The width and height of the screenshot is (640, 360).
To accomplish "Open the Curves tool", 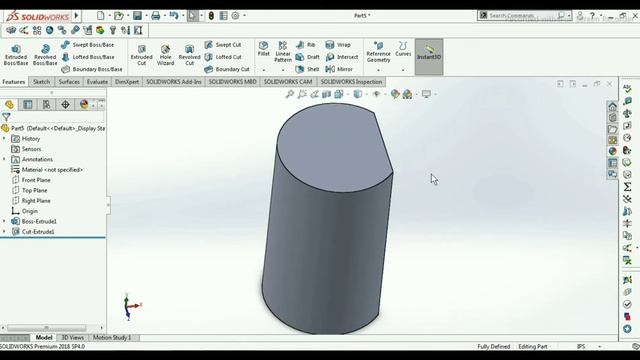I will click(x=403, y=49).
